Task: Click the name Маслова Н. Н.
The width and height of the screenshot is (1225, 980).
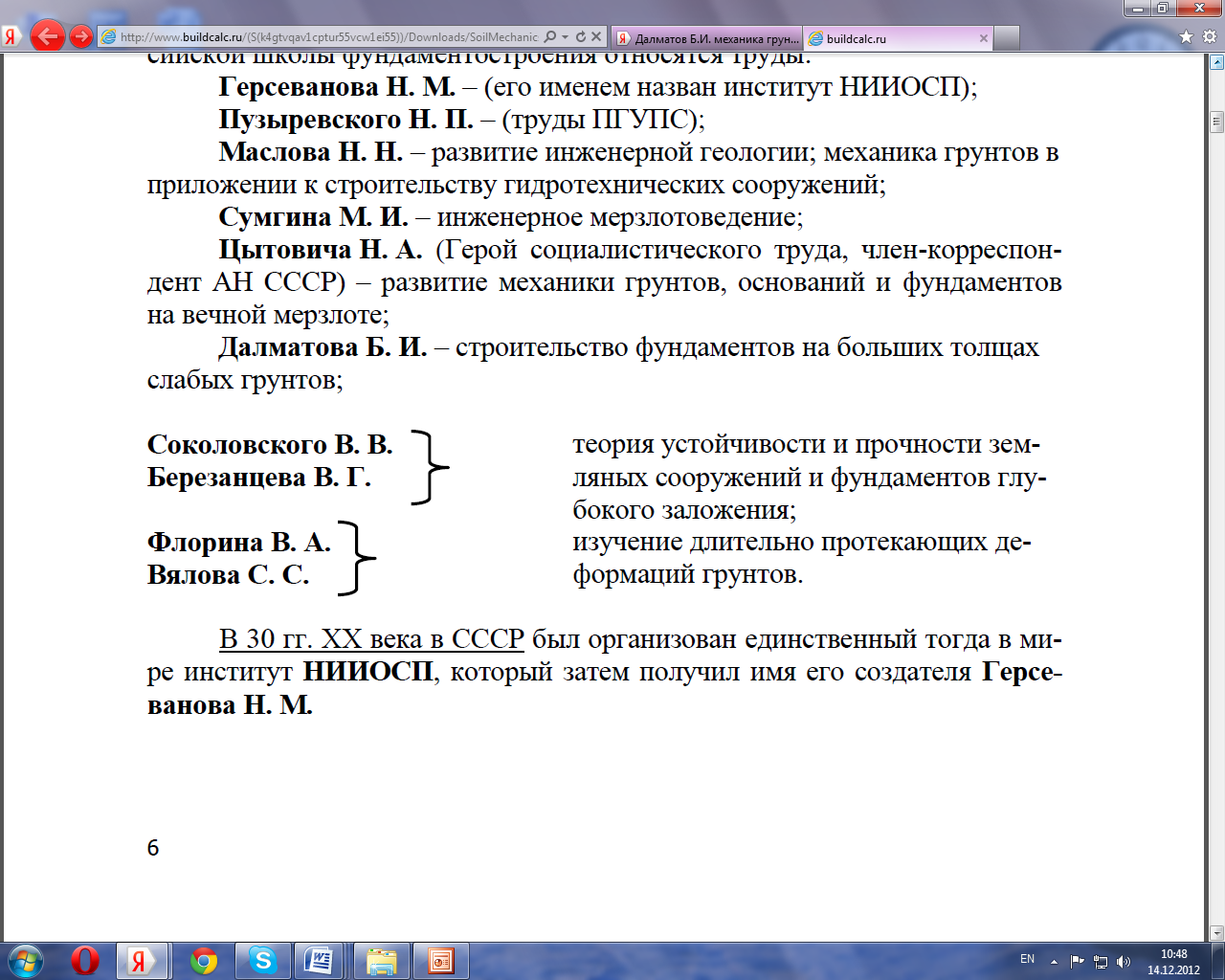Action: (x=311, y=152)
